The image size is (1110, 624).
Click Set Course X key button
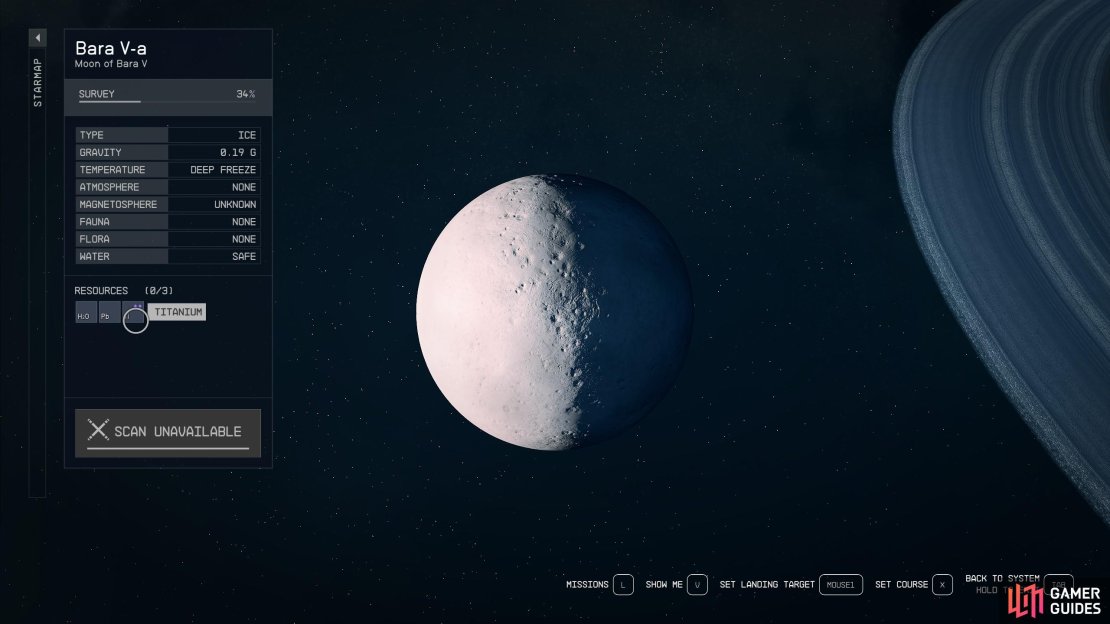click(942, 584)
